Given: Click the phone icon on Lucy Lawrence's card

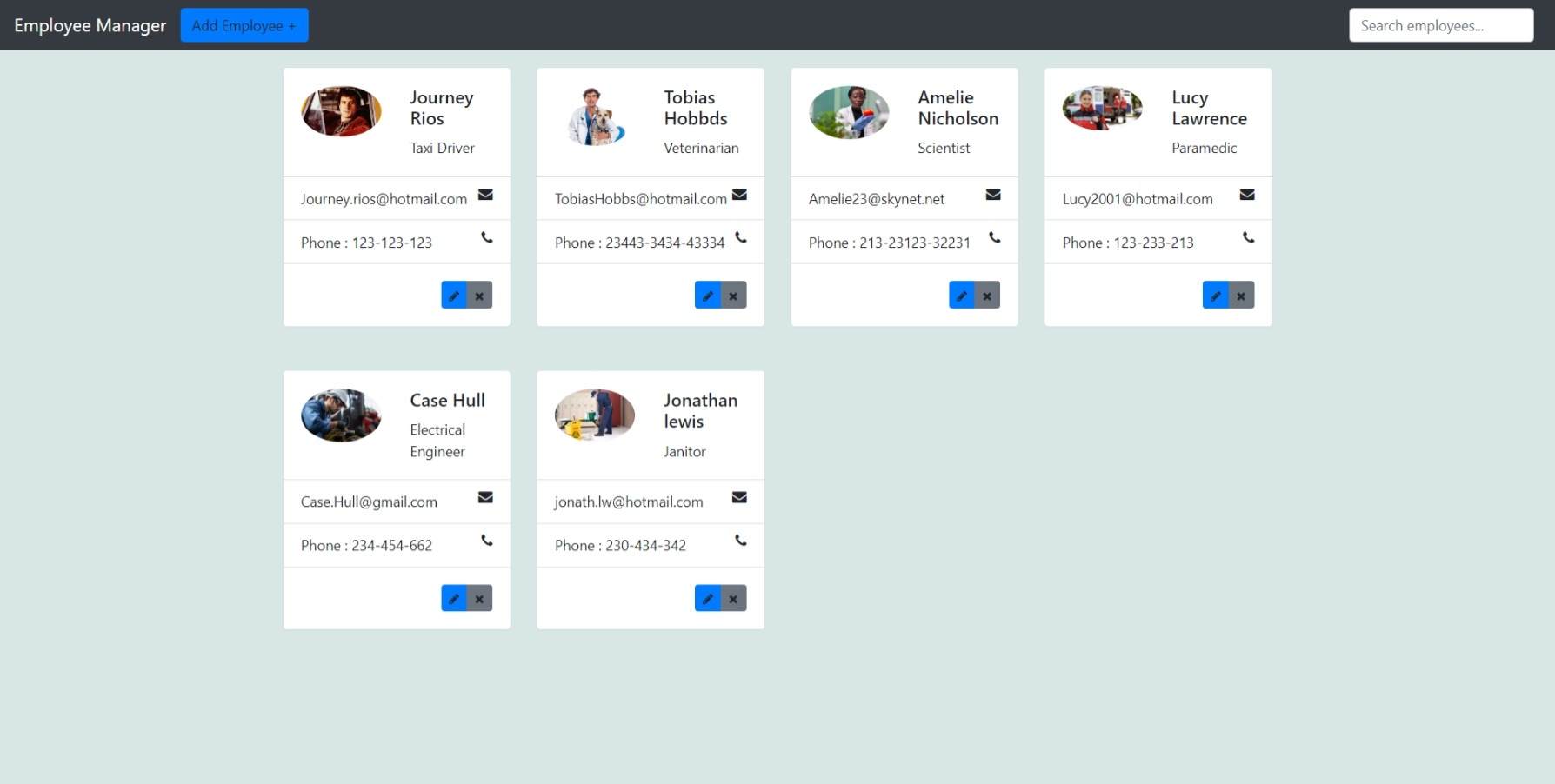Looking at the screenshot, I should coord(1248,237).
